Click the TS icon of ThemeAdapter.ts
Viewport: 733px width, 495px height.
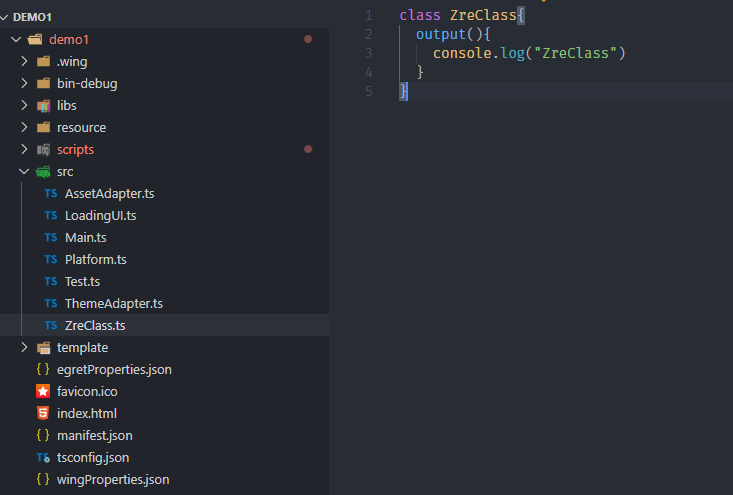click(50, 303)
